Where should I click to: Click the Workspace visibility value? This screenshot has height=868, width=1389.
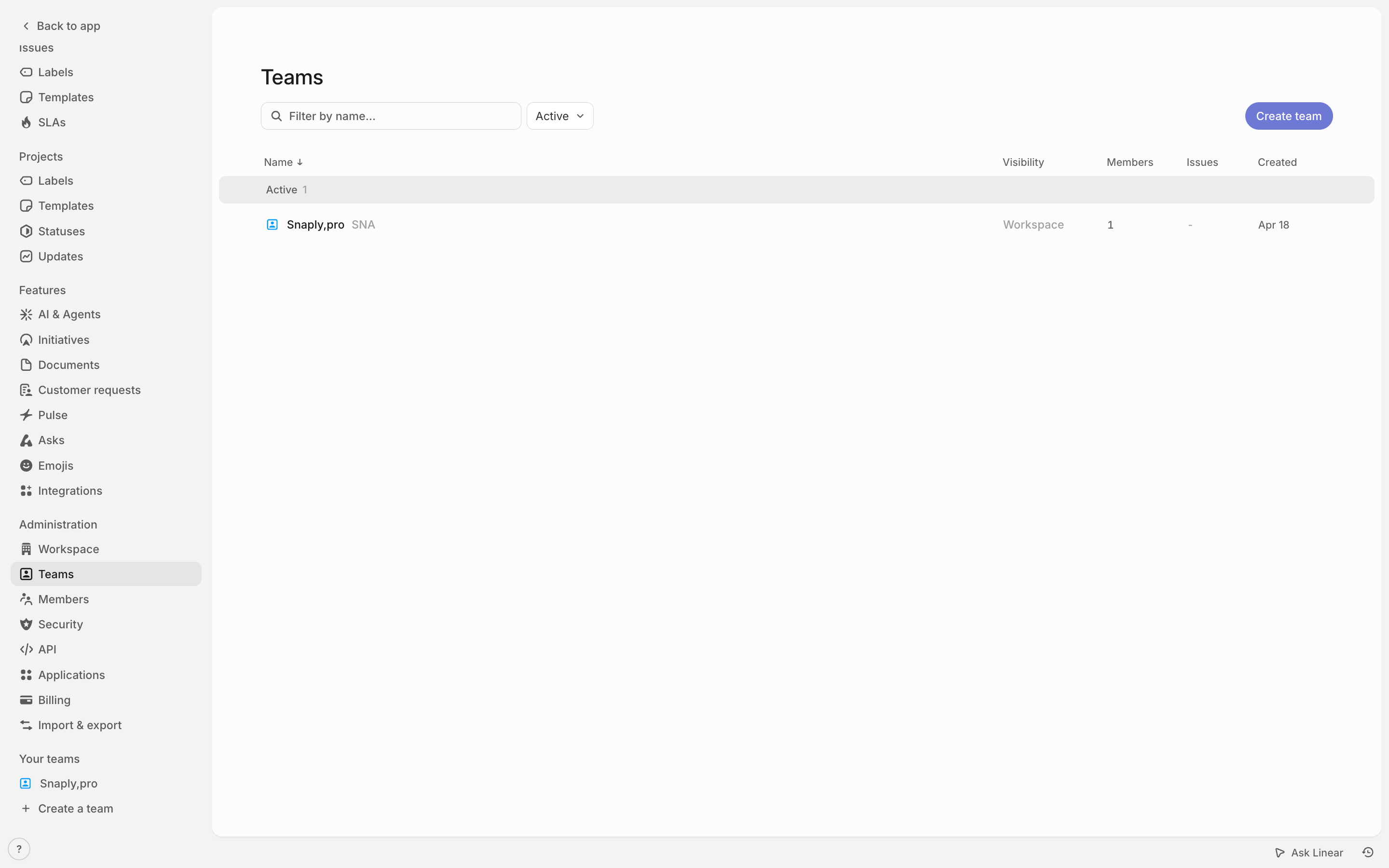[1033, 224]
